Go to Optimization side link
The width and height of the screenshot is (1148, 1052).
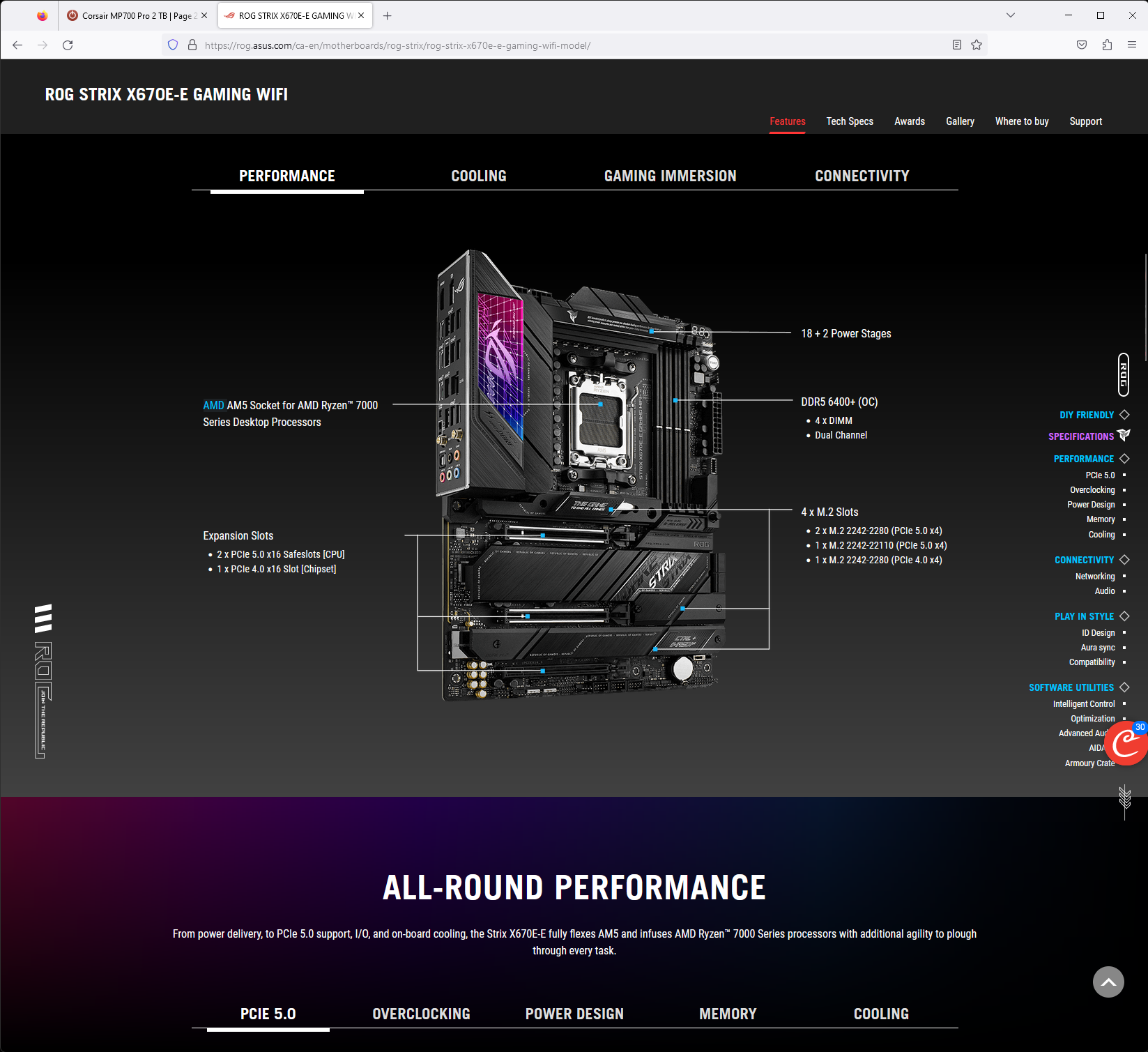[1092, 719]
